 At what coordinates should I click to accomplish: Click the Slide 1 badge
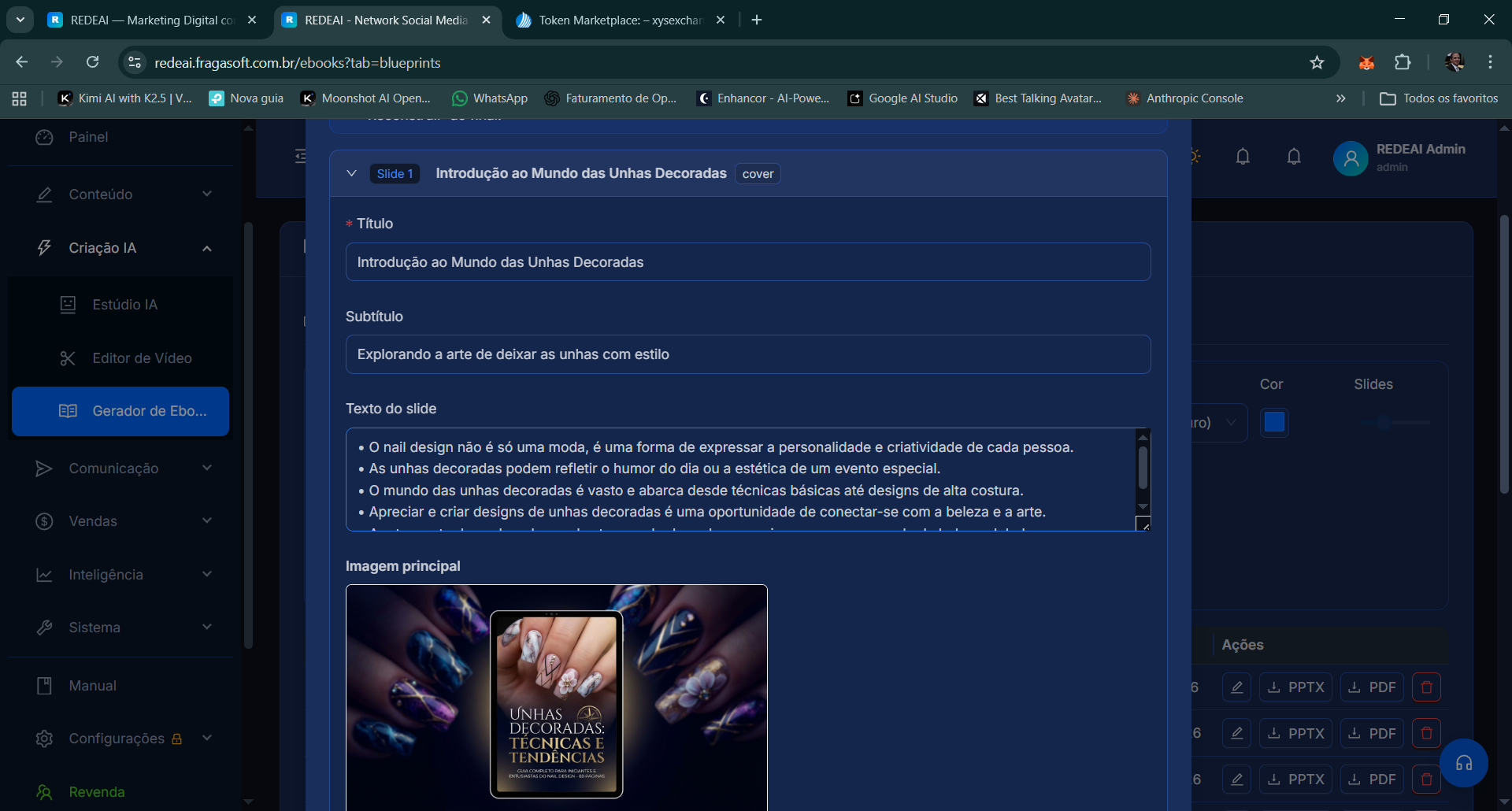click(395, 173)
